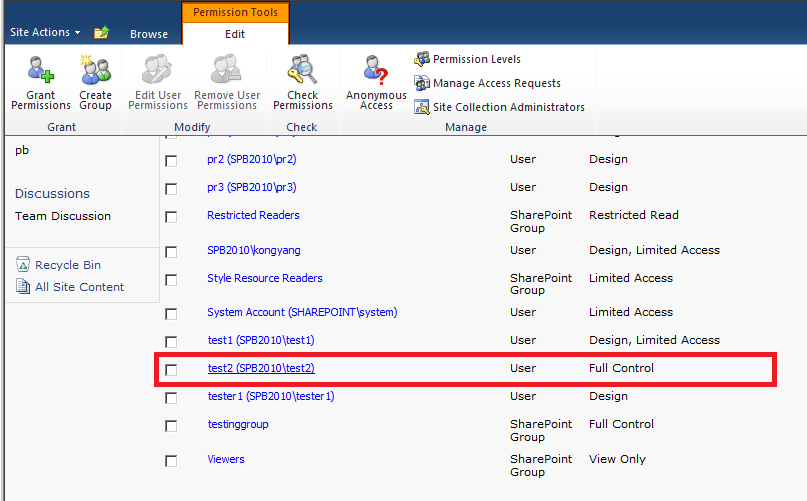Select the Viewers group checkbox
The image size is (807, 501).
coord(171,461)
